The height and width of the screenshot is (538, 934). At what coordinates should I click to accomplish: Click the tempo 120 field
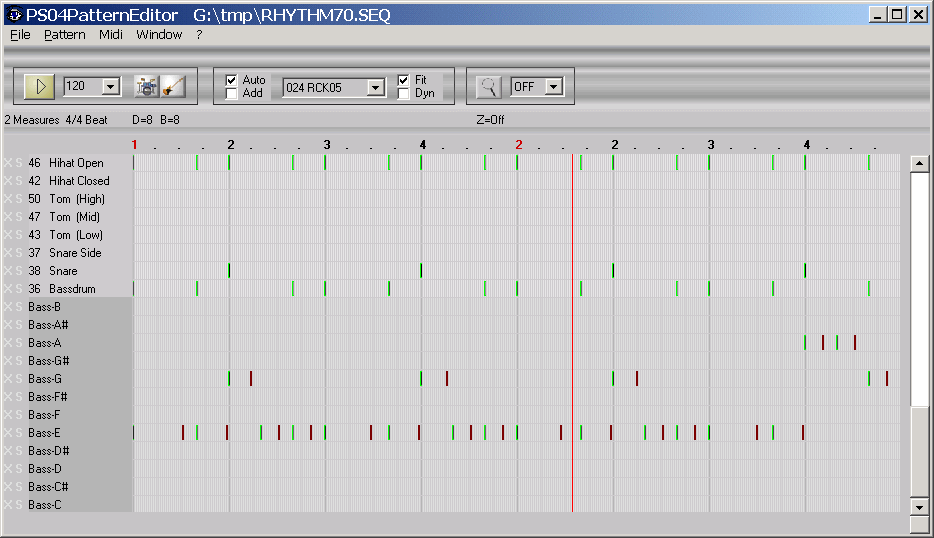tap(82, 86)
